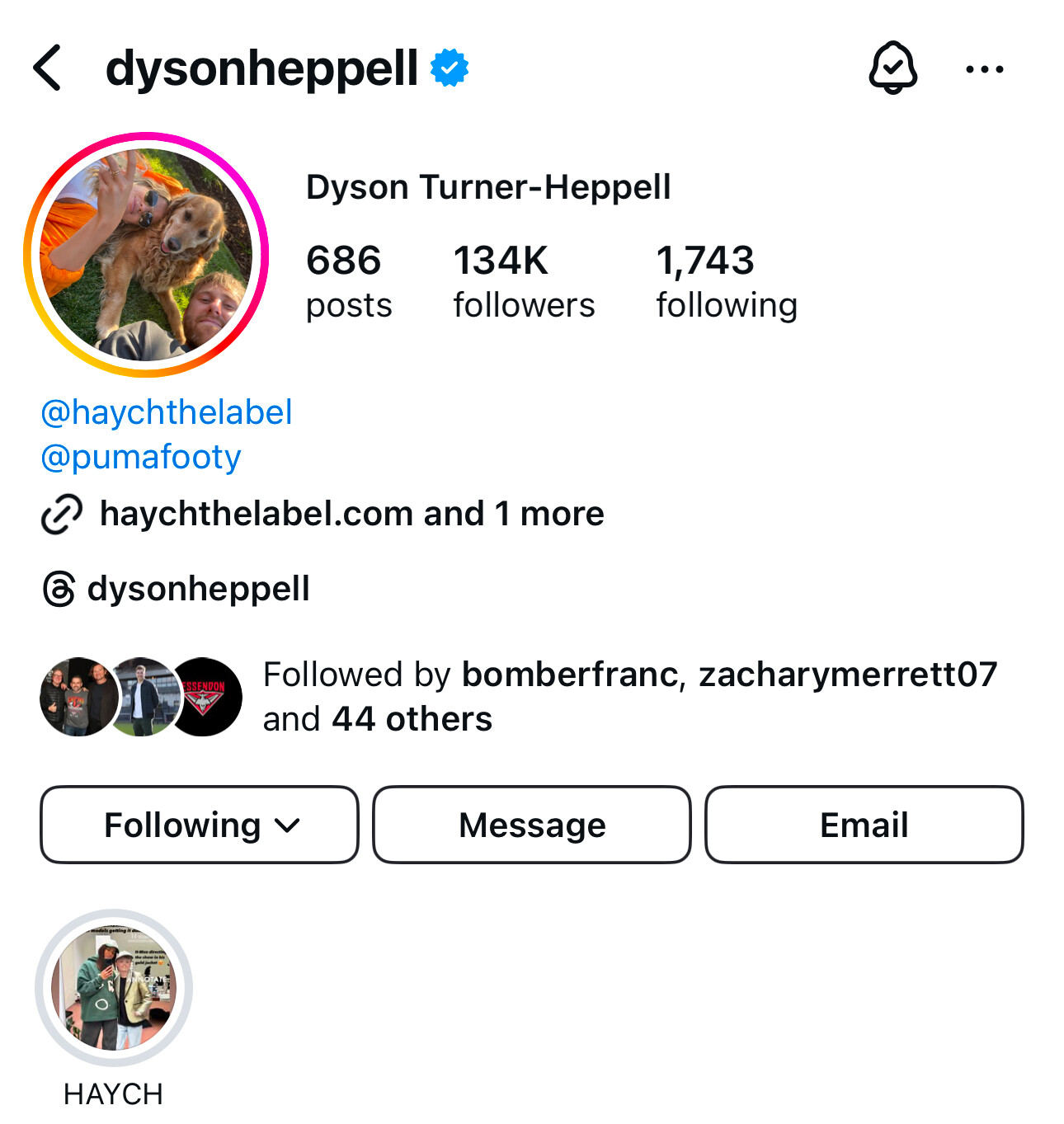The height and width of the screenshot is (1124, 1064).
Task: Expand the Following dropdown button
Action: (200, 825)
